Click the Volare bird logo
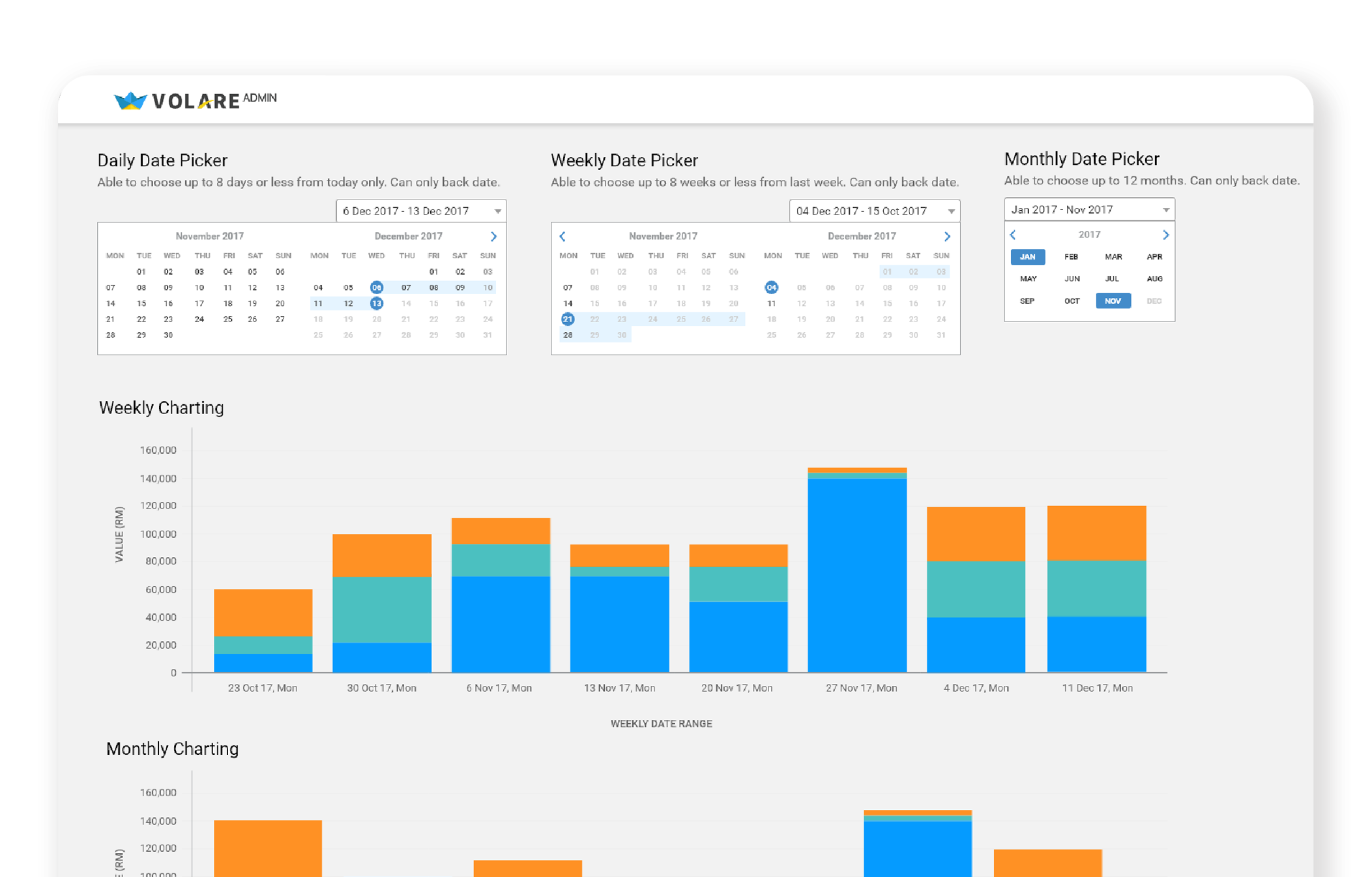 [130, 100]
